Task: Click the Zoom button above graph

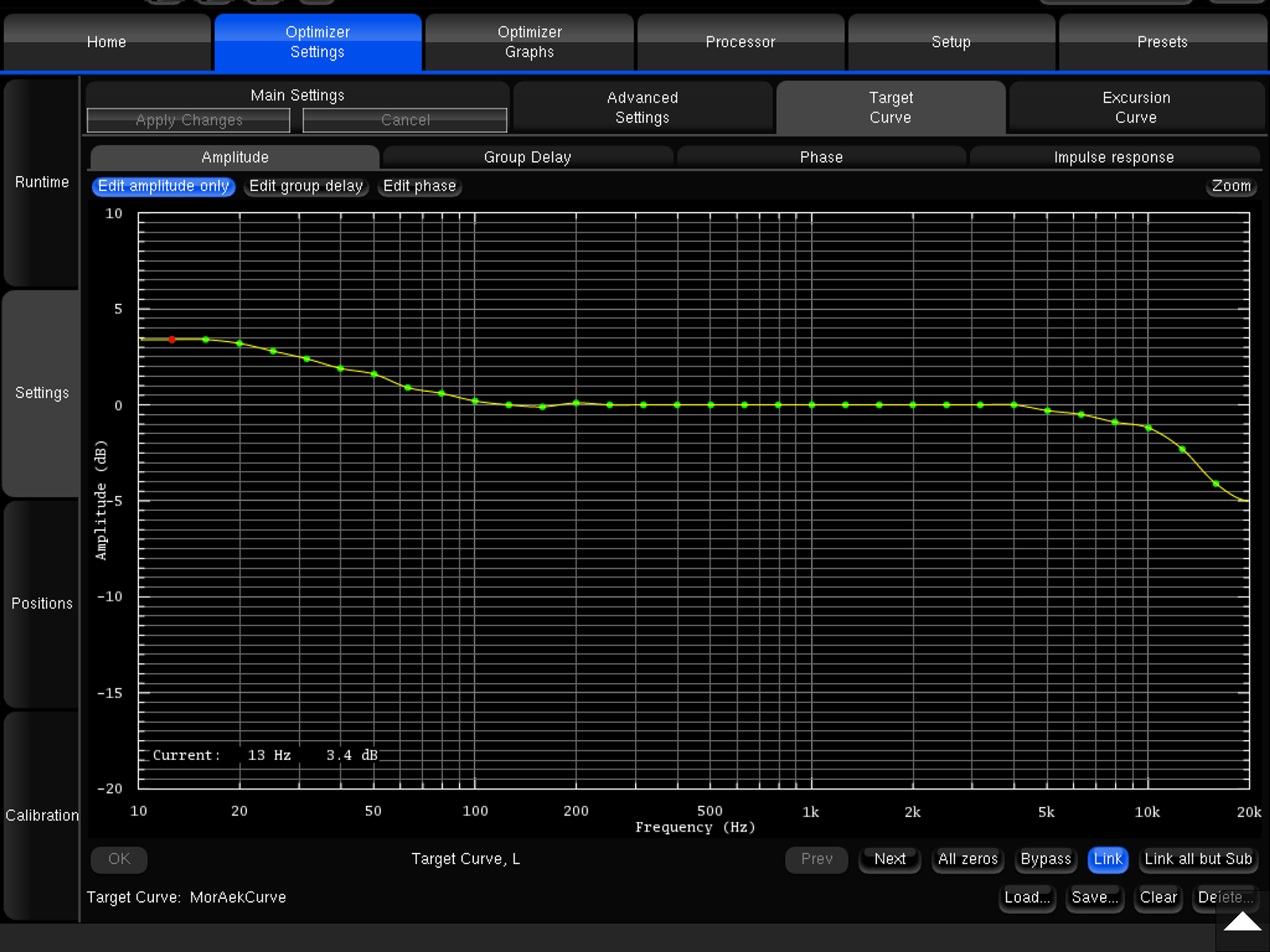Action: tap(1230, 186)
